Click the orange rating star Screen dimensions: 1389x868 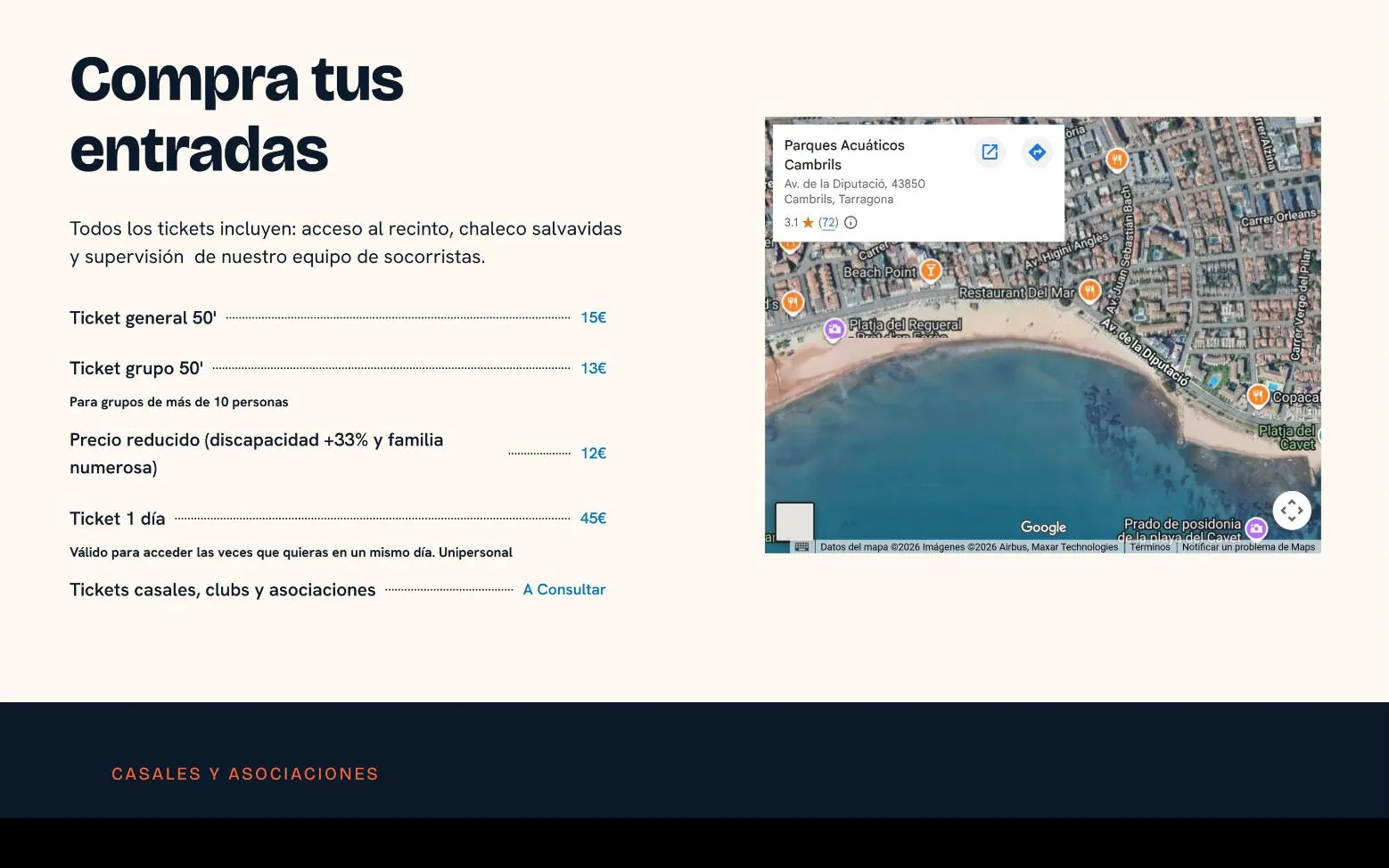click(808, 223)
